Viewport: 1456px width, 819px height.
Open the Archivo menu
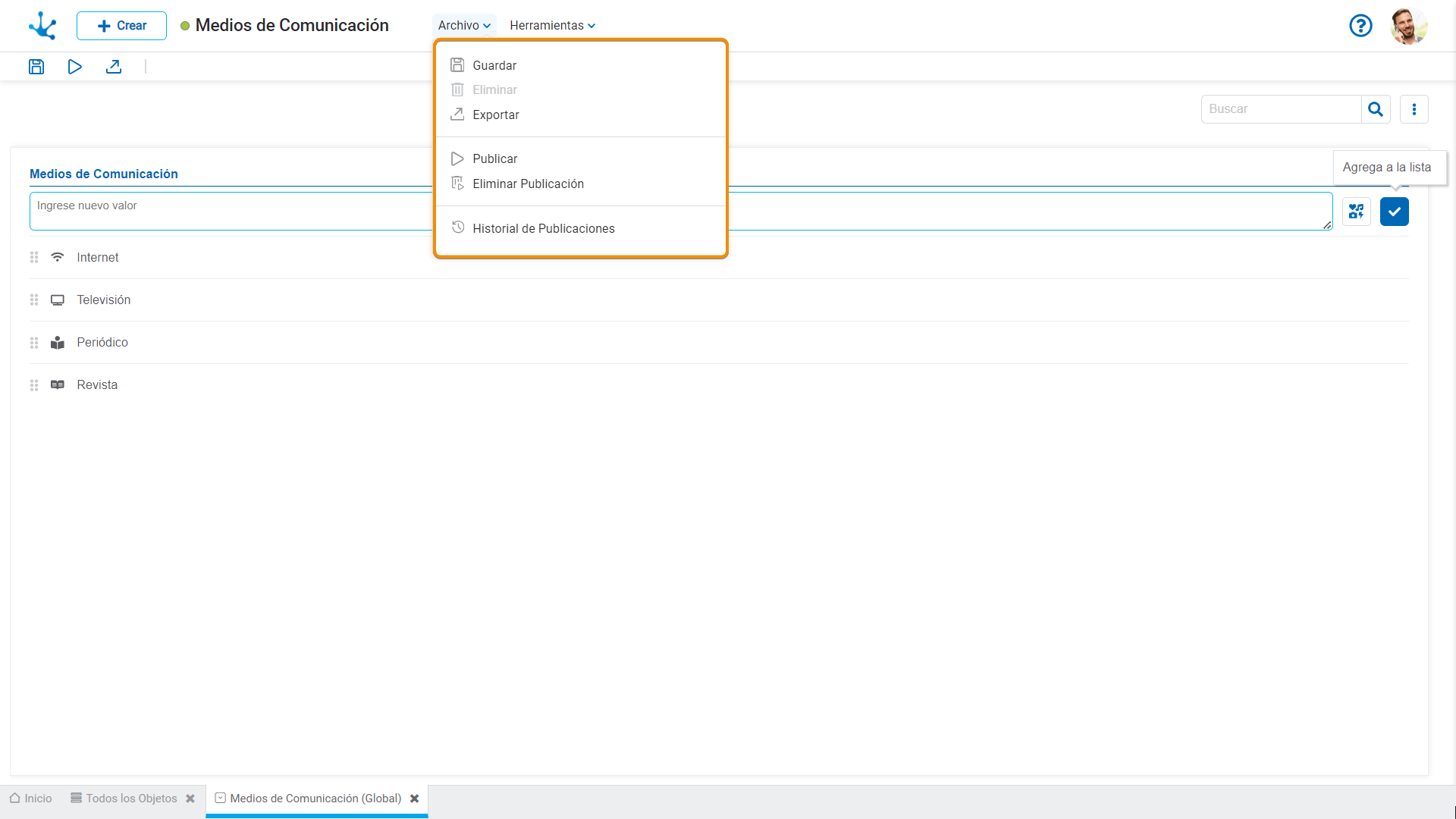(464, 25)
